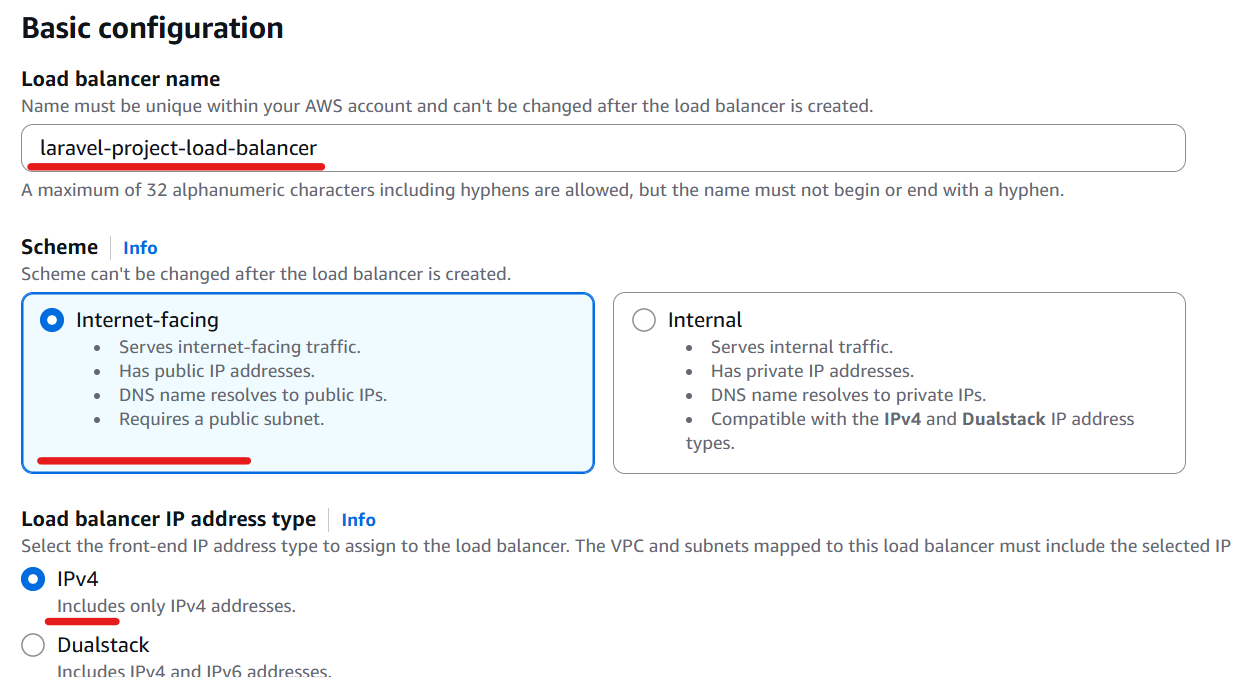
Task: Click the "Requires a public subnet" bullet
Action: coord(222,419)
